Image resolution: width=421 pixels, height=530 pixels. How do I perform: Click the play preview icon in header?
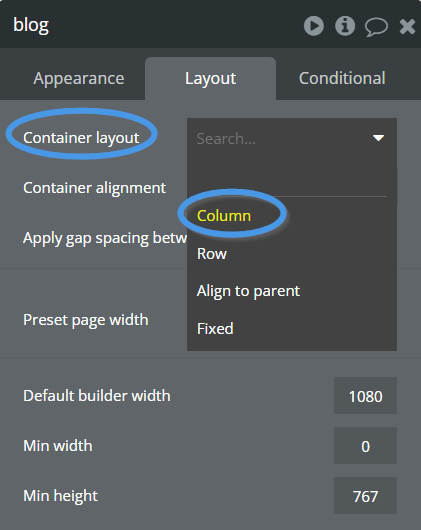(314, 26)
